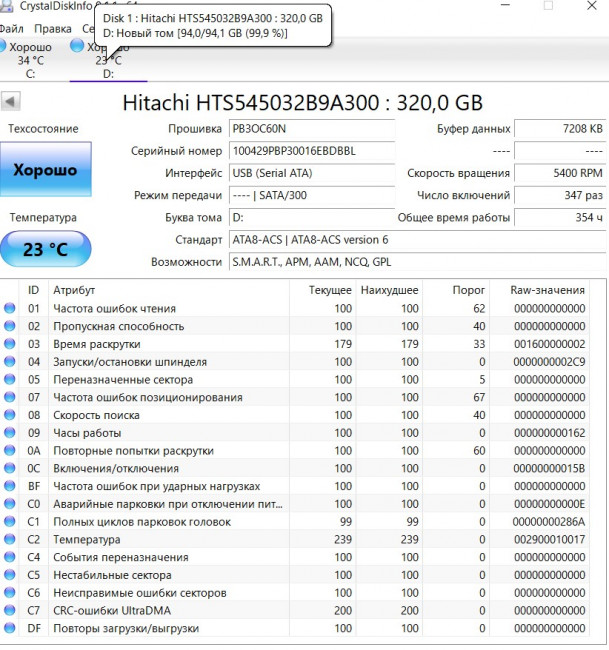The height and width of the screenshot is (650, 609).
Task: Click status dot for Переназначенные сектора
Action: [x=10, y=379]
